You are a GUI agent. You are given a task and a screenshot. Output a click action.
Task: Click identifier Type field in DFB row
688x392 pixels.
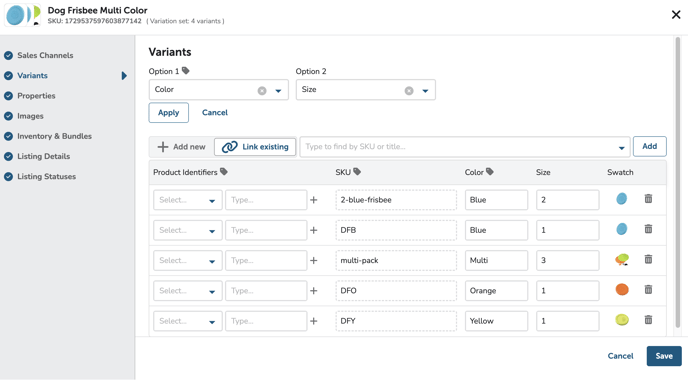tap(266, 230)
